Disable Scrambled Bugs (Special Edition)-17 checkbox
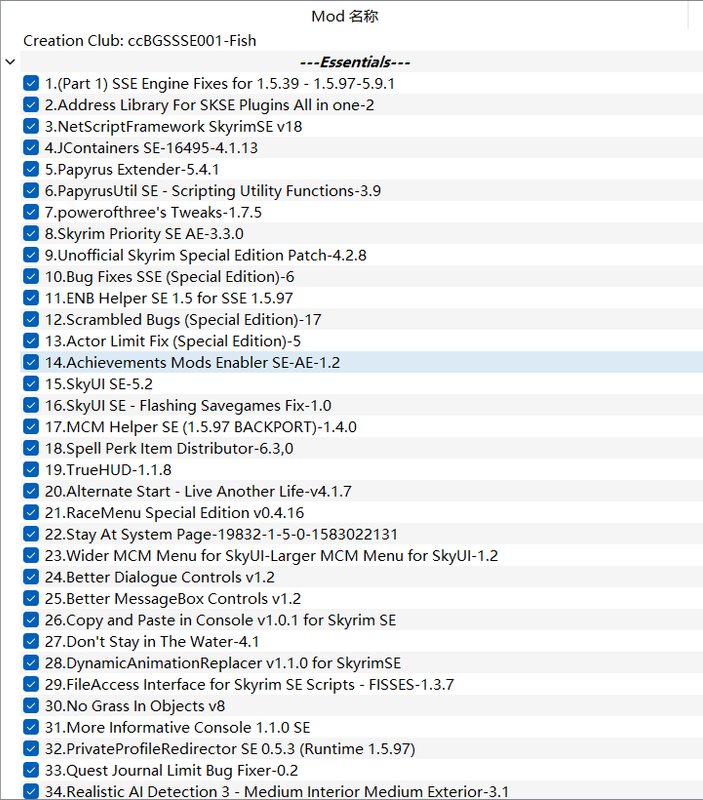Screen dimensions: 703x800 click(31, 319)
